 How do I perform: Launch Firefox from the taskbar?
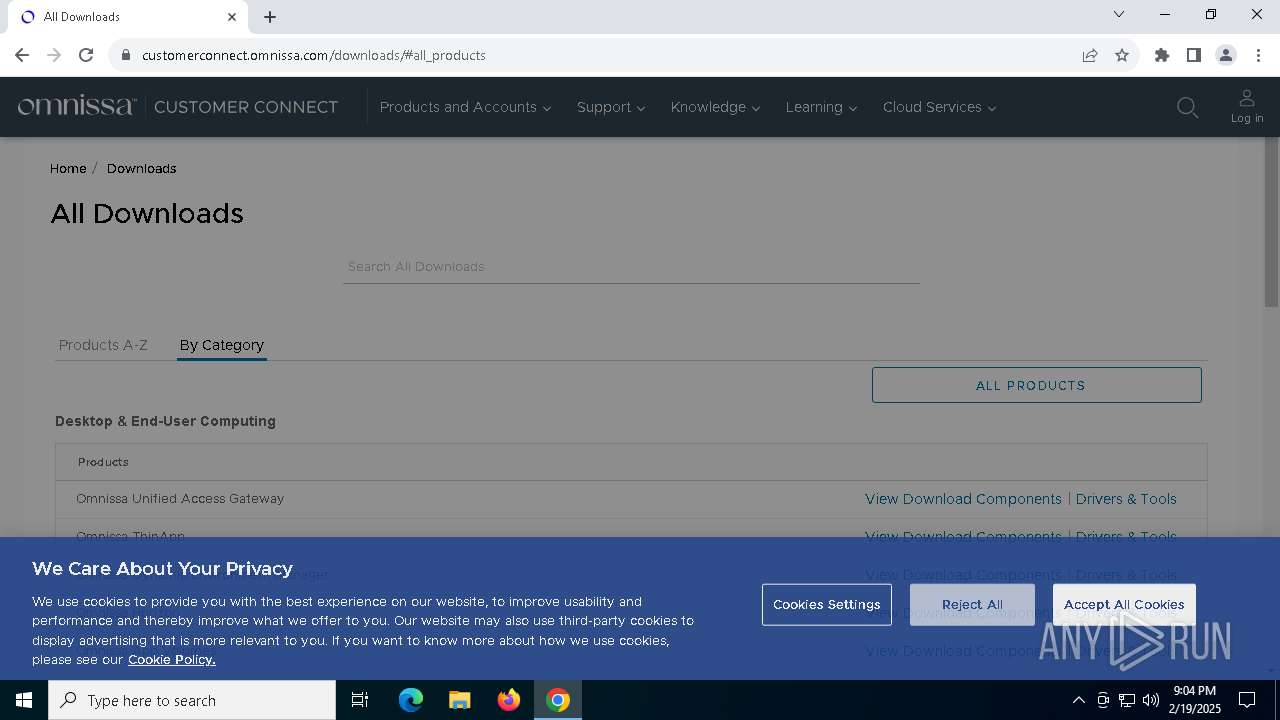tap(509, 700)
